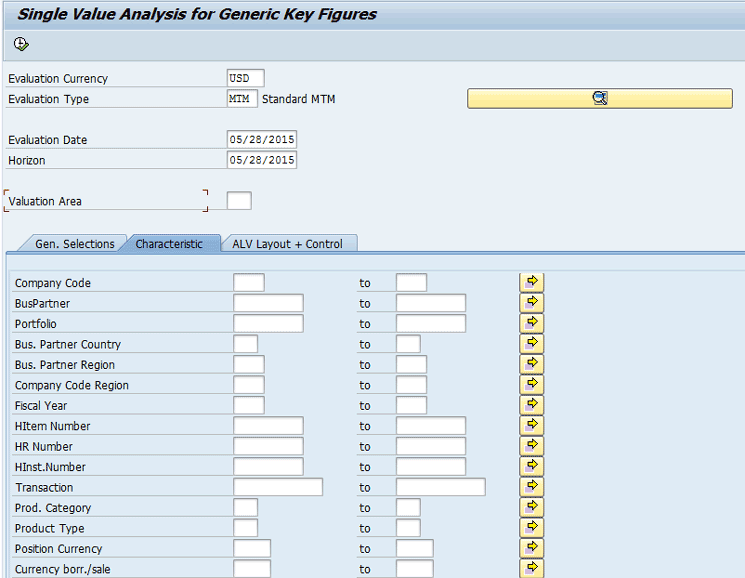Screen dimensions: 745x578
Task: Click the yellow search button with binoculars
Action: click(599, 98)
